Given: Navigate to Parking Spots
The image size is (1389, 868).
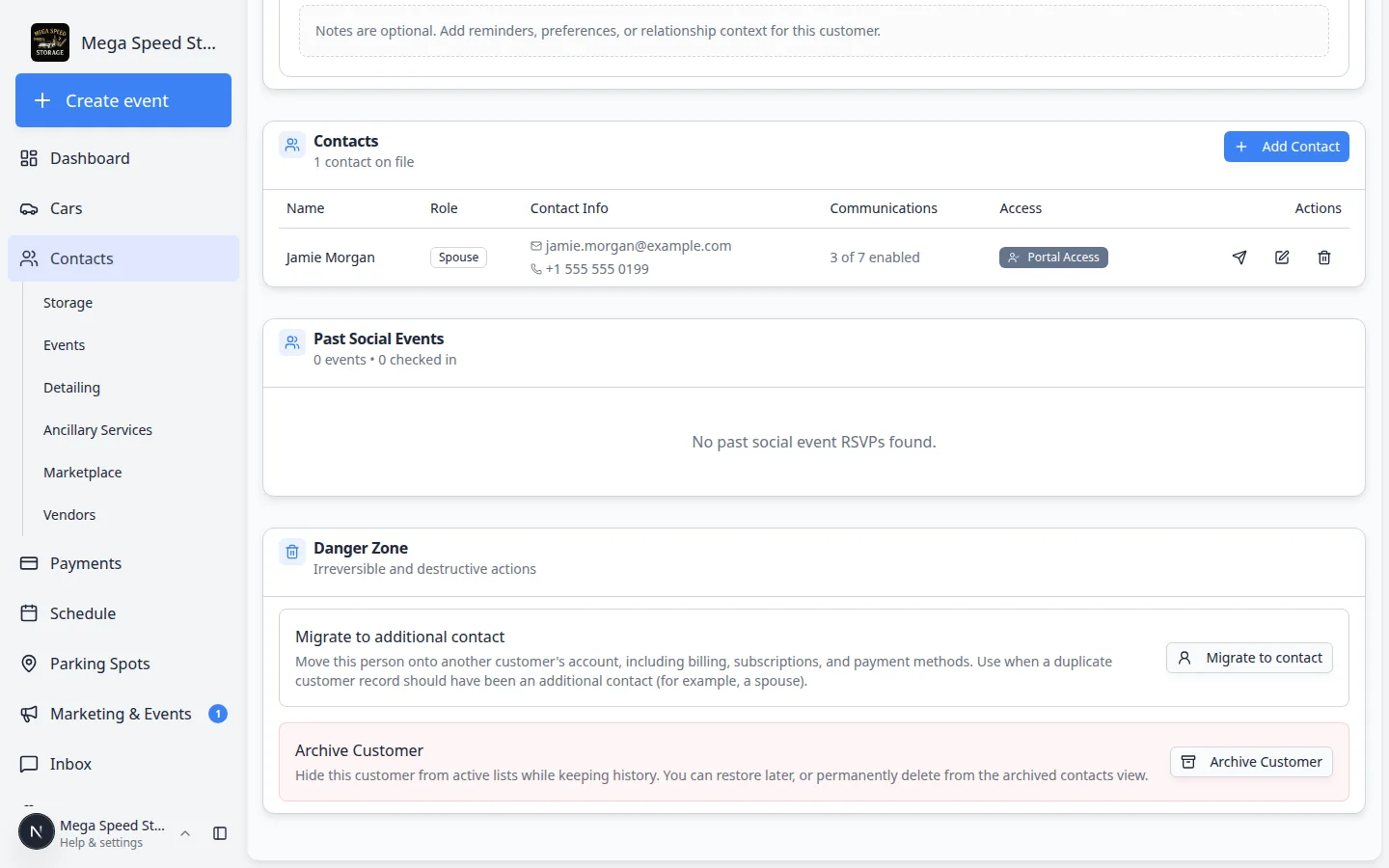Looking at the screenshot, I should pyautogui.click(x=123, y=664).
